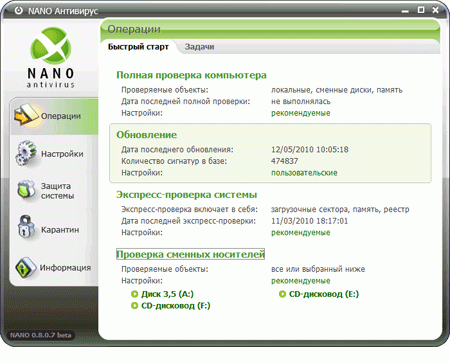This screenshot has width=450, height=363.
Task: Click the title bar power icon
Action: (19, 10)
